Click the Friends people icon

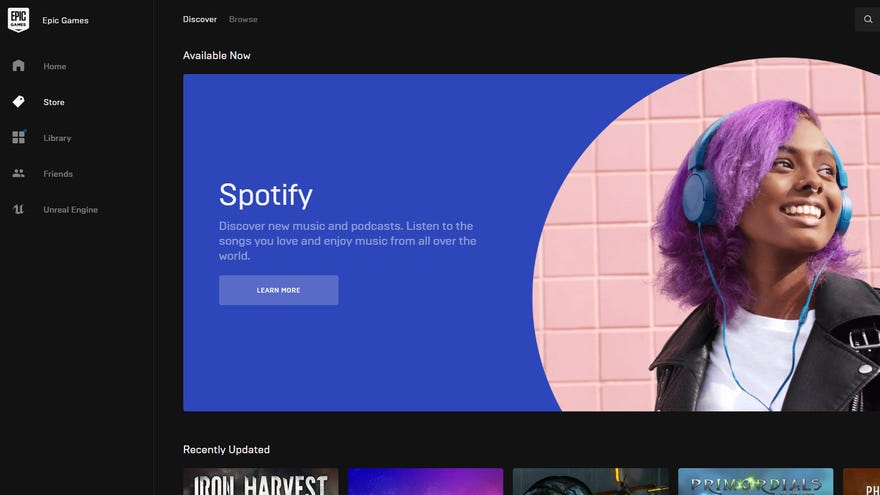coord(18,174)
